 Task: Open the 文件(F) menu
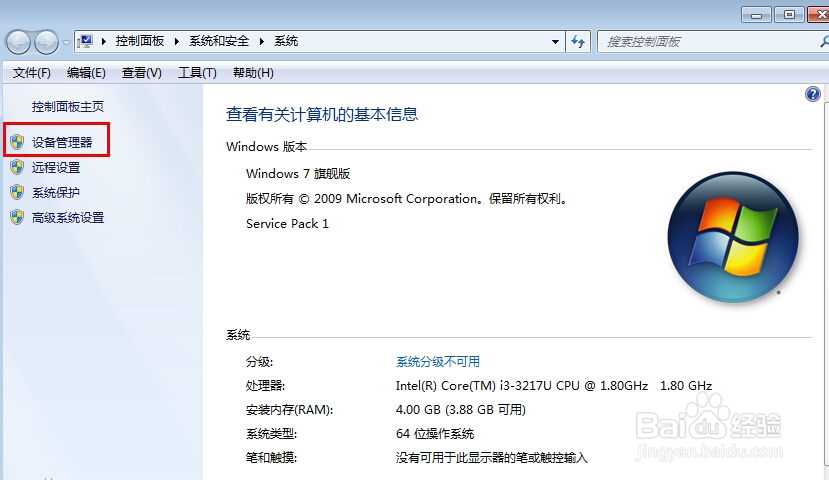[x=32, y=73]
